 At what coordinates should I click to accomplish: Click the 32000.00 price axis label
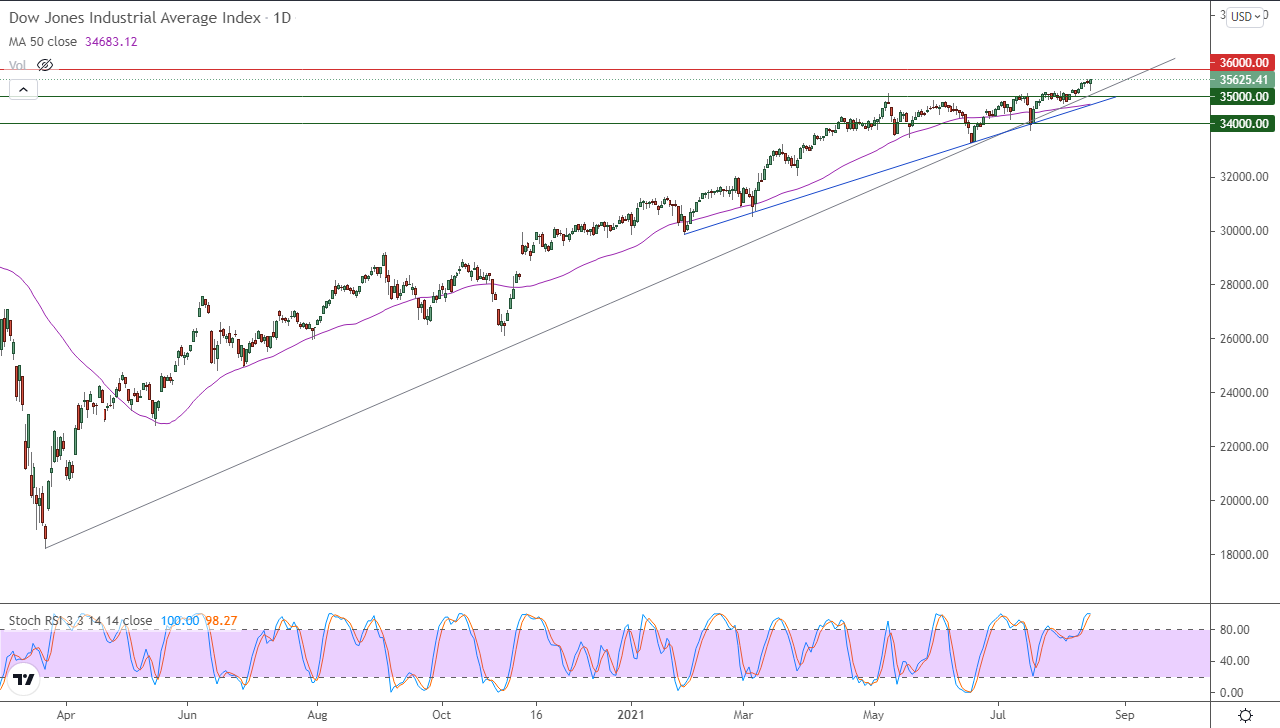pyautogui.click(x=1244, y=177)
